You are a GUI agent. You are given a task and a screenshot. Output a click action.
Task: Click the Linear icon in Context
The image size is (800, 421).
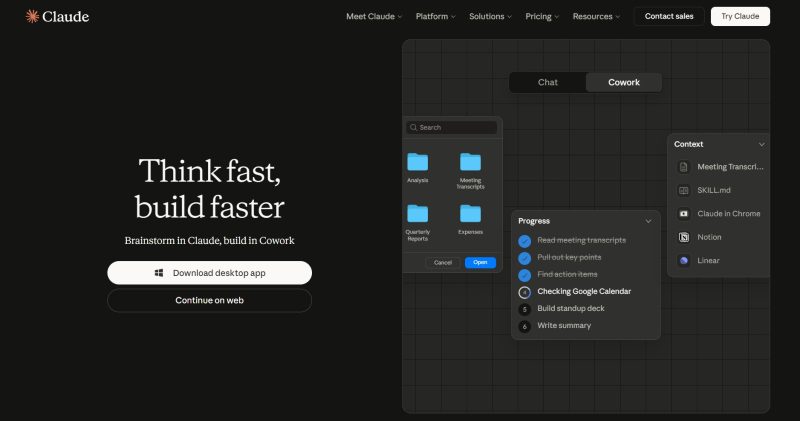click(684, 261)
